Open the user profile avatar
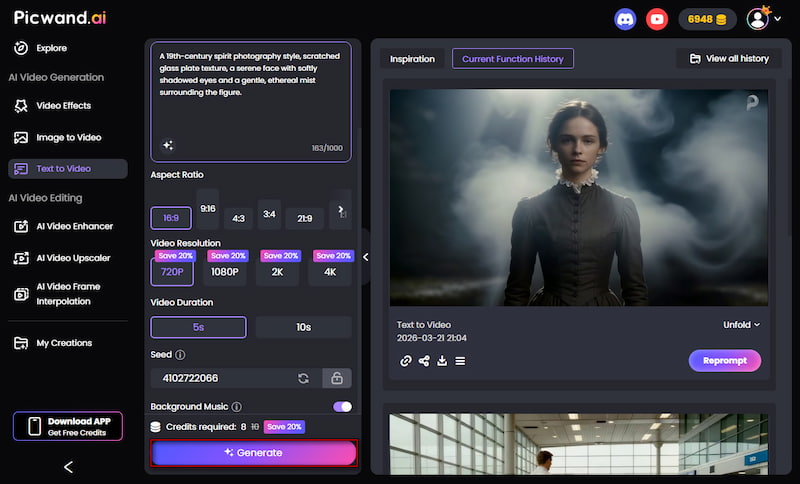This screenshot has width=800, height=484. [x=758, y=19]
